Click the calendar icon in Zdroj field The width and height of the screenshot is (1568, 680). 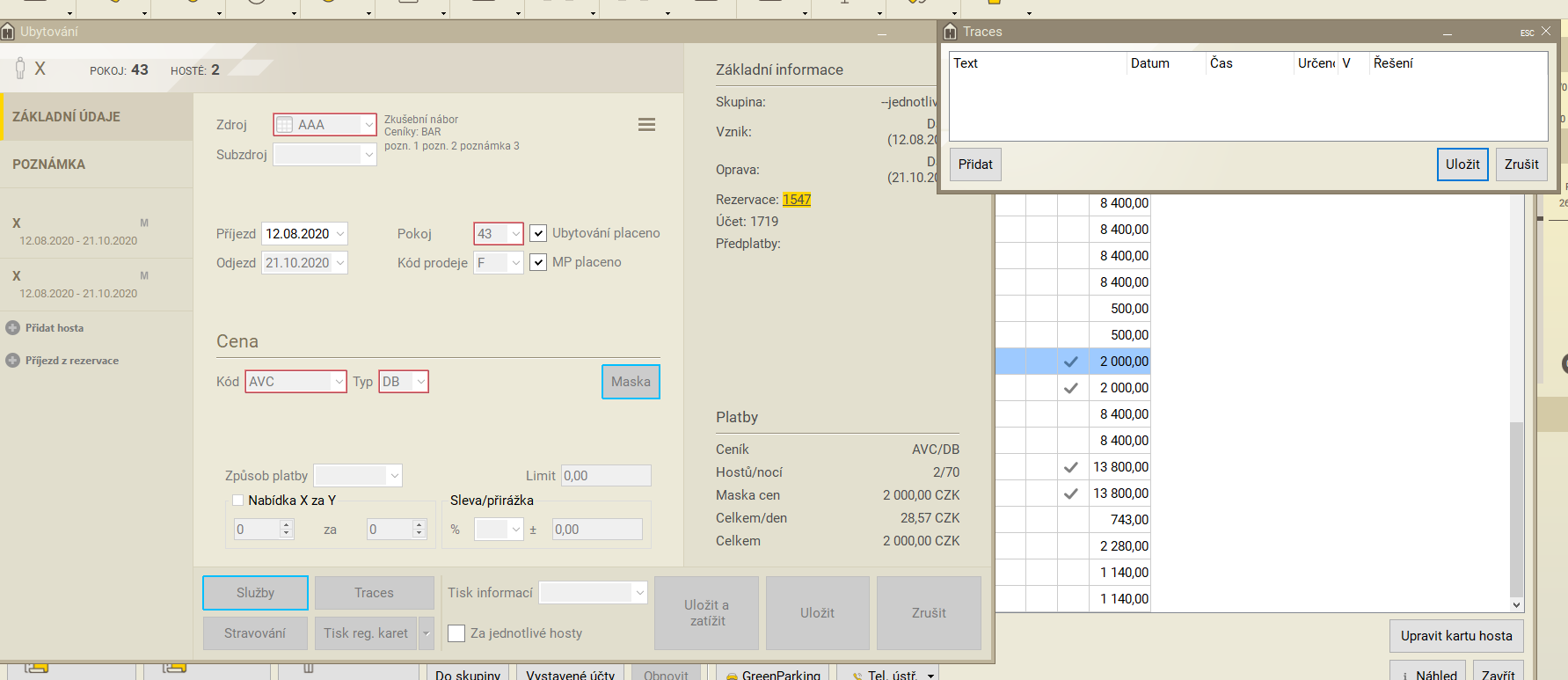285,125
